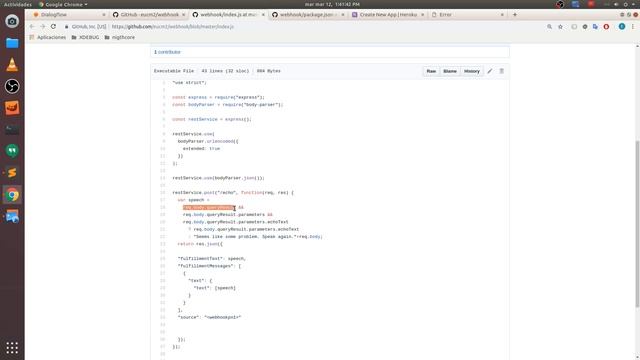Open a new browser tab

[x=515, y=15]
